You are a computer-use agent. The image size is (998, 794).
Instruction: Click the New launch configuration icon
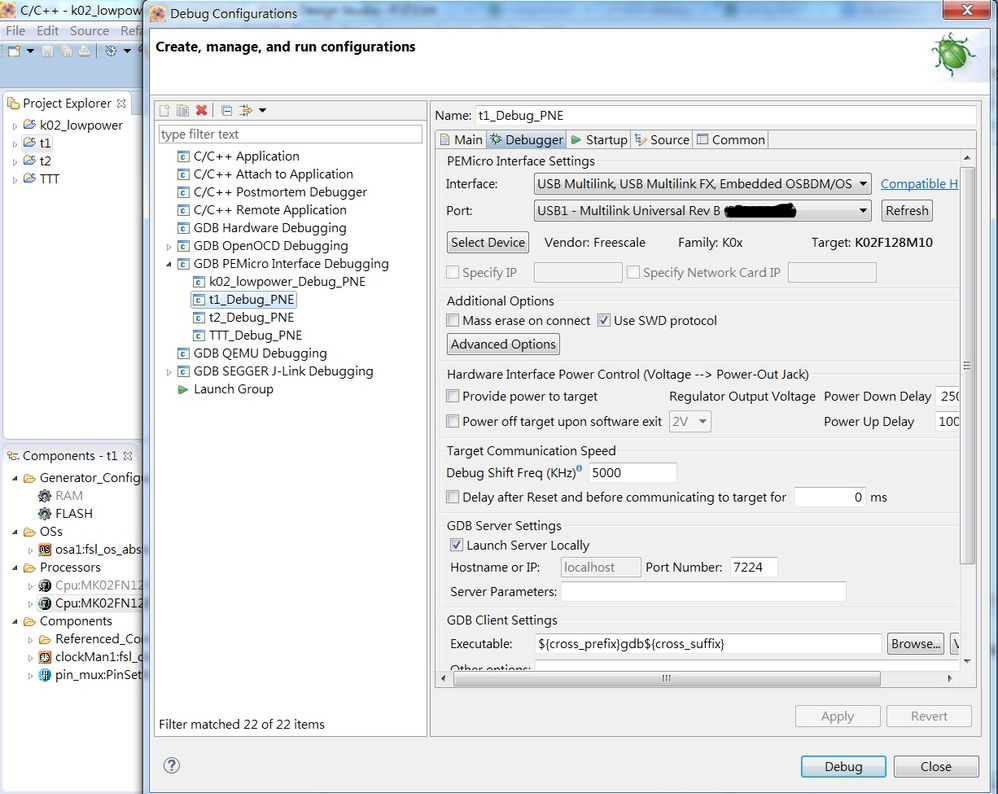(165, 111)
